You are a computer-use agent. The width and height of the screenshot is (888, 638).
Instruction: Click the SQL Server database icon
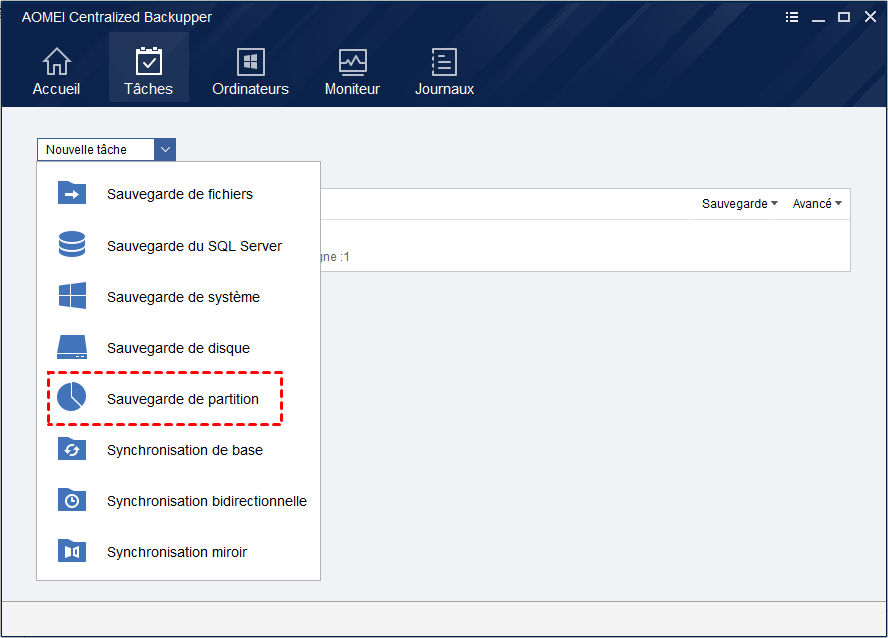tap(72, 244)
